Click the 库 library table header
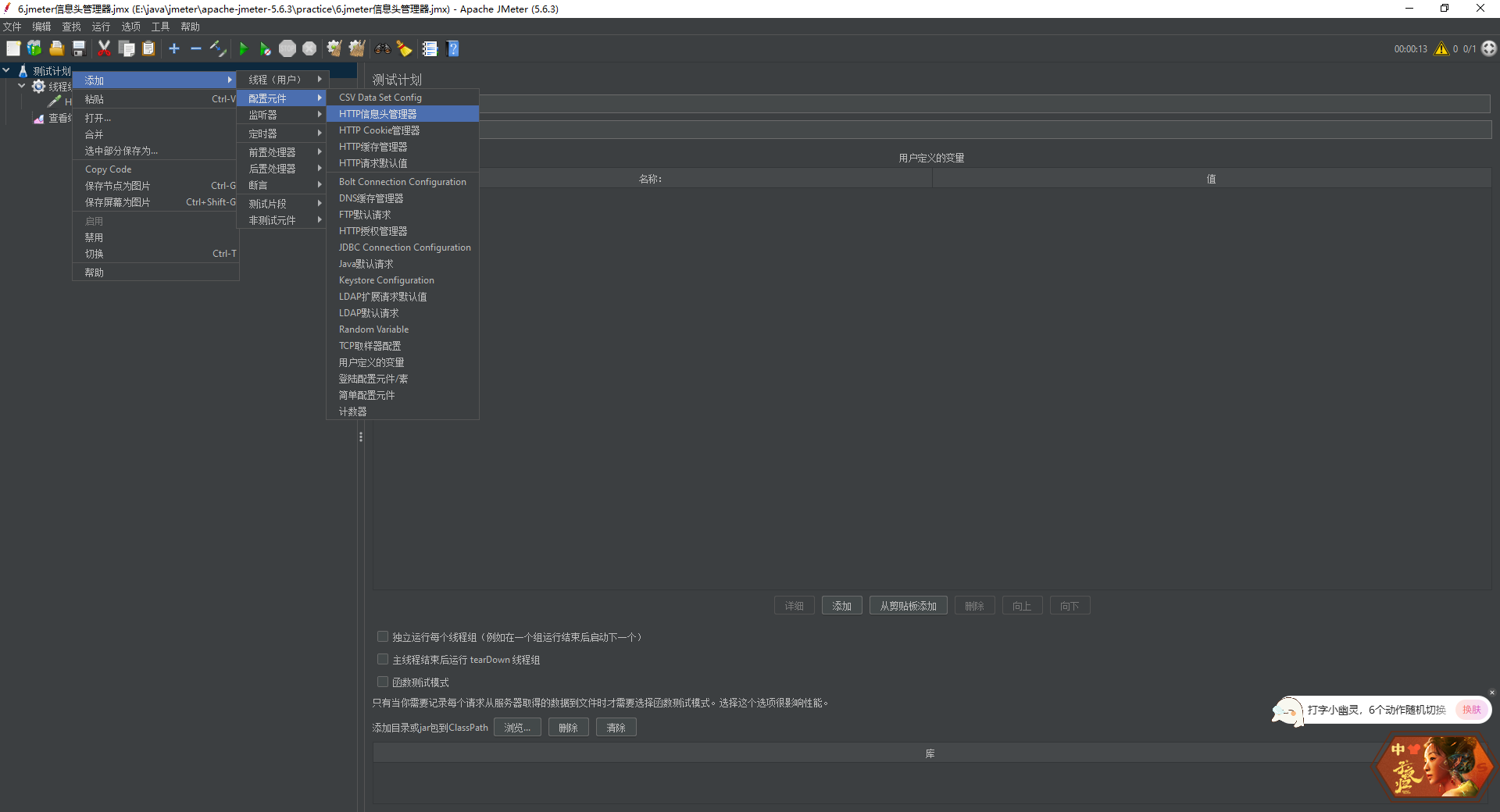Viewport: 1500px width, 812px height. point(930,753)
